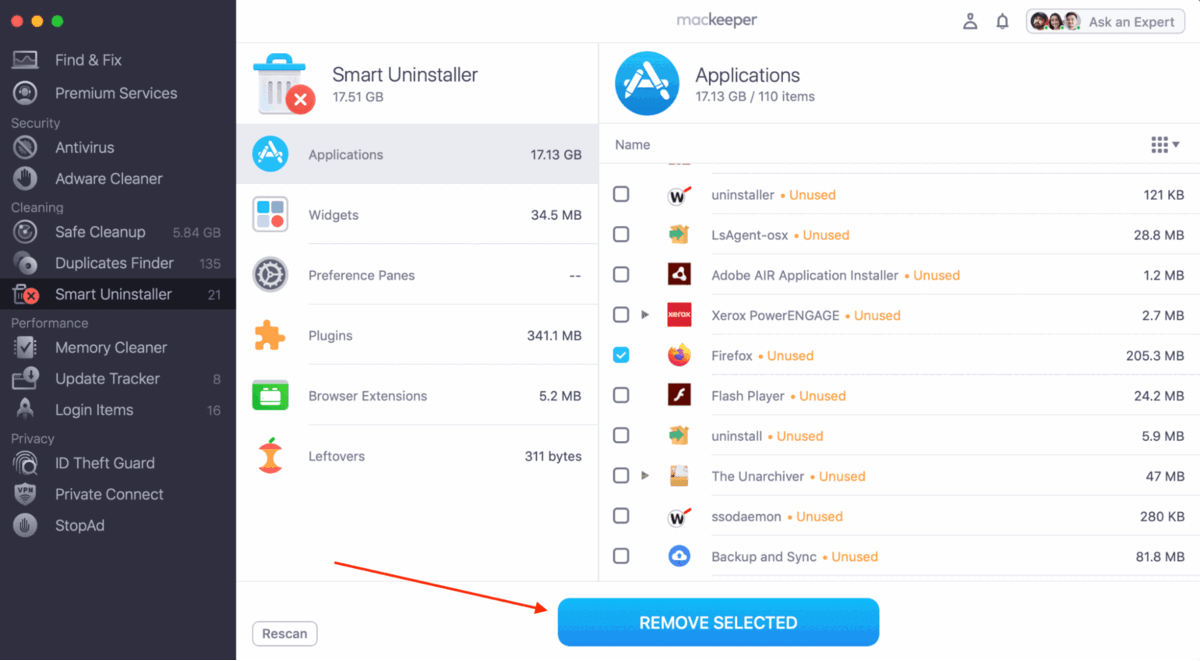Open ID Theft Guard fingerprint icon
The image size is (1200, 661).
[x=25, y=463]
